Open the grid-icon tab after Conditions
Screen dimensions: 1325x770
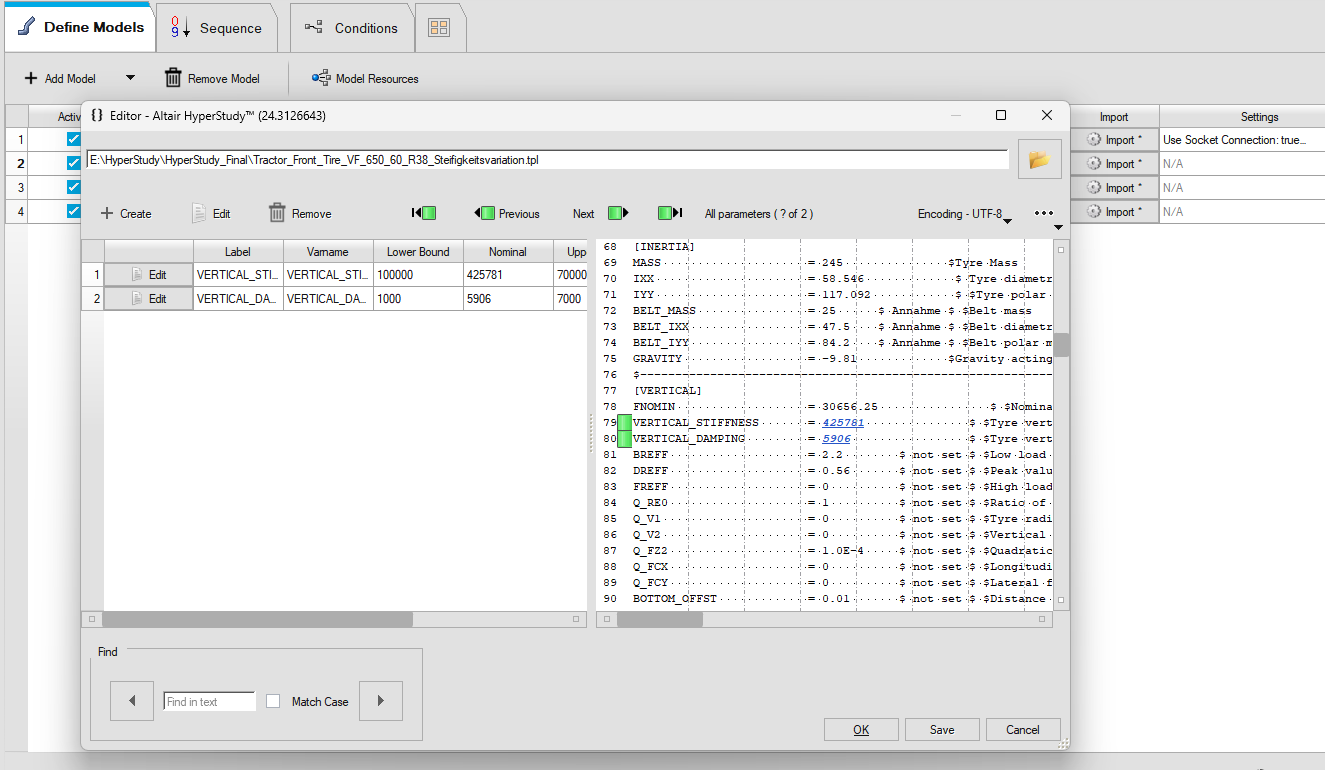pos(439,28)
